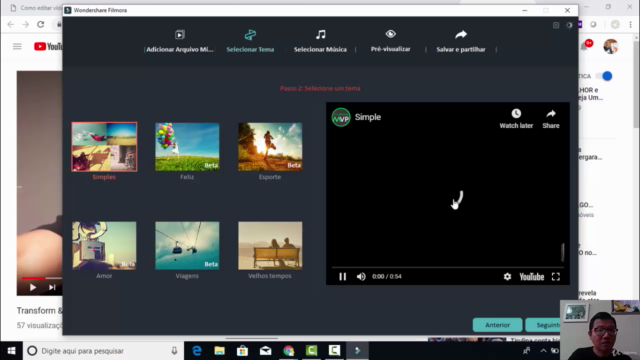Click Watch later on preview video

[x=516, y=119]
